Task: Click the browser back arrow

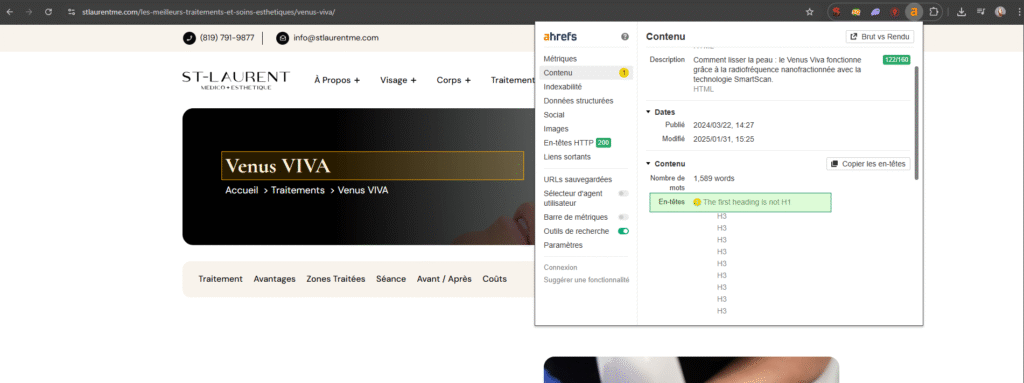Action: [x=10, y=12]
